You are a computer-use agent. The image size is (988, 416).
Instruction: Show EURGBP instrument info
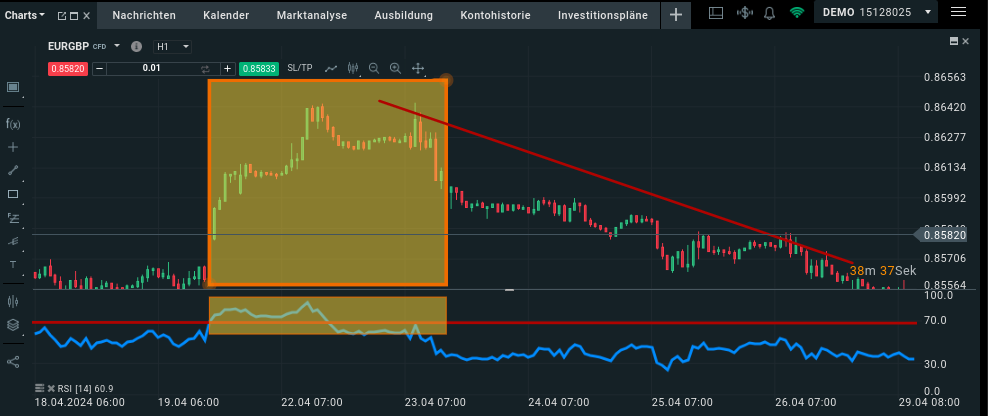click(x=136, y=47)
